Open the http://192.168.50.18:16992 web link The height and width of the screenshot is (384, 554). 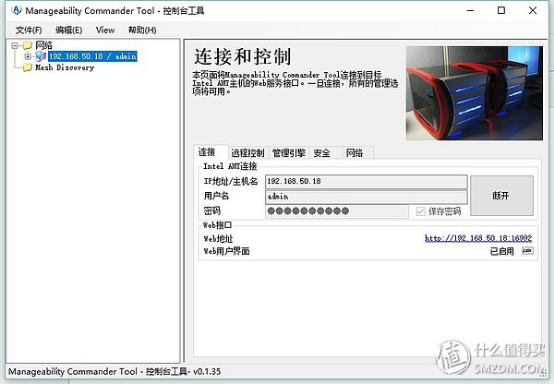(478, 238)
